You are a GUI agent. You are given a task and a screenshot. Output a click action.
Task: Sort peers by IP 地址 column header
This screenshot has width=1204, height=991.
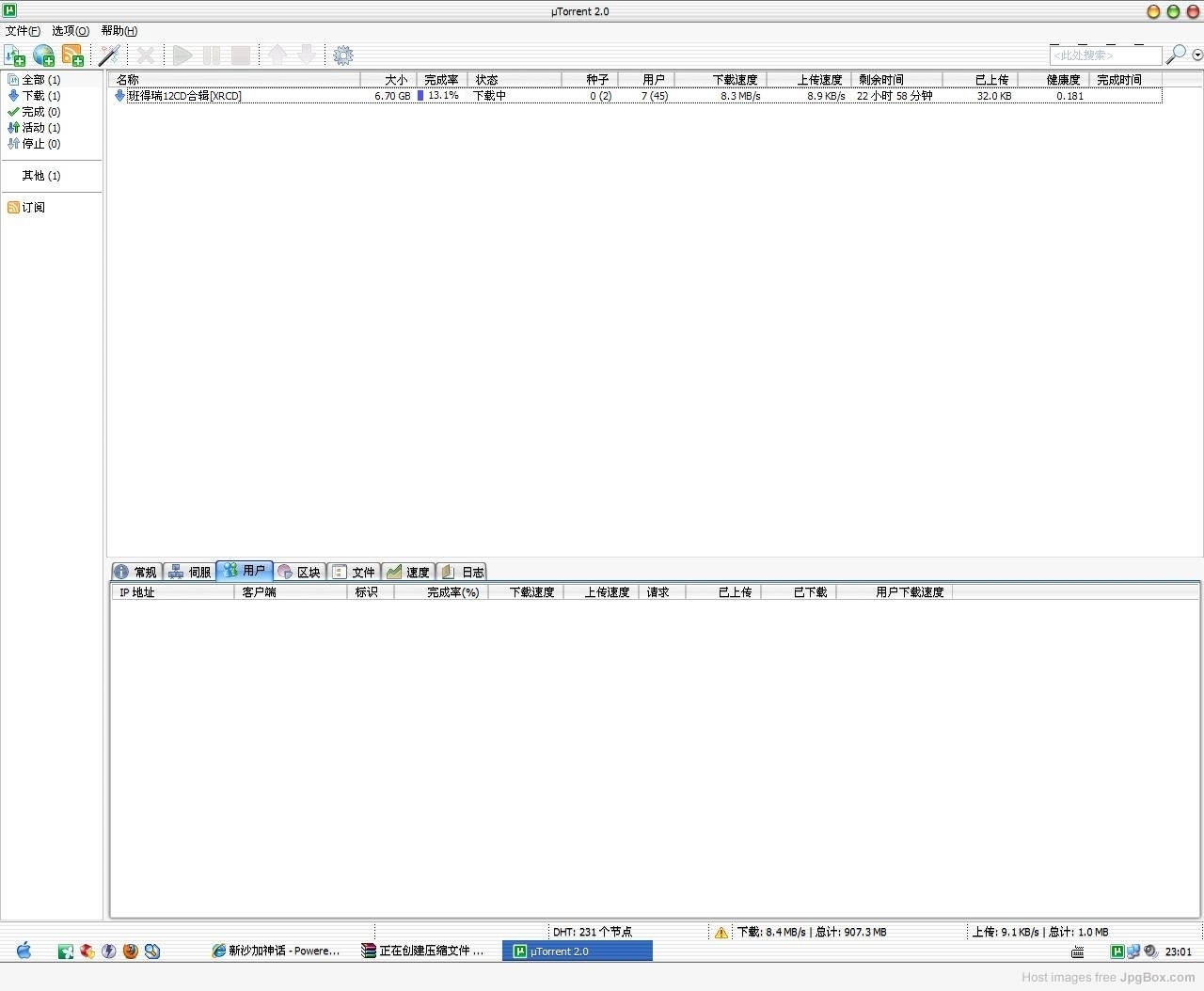click(x=137, y=592)
